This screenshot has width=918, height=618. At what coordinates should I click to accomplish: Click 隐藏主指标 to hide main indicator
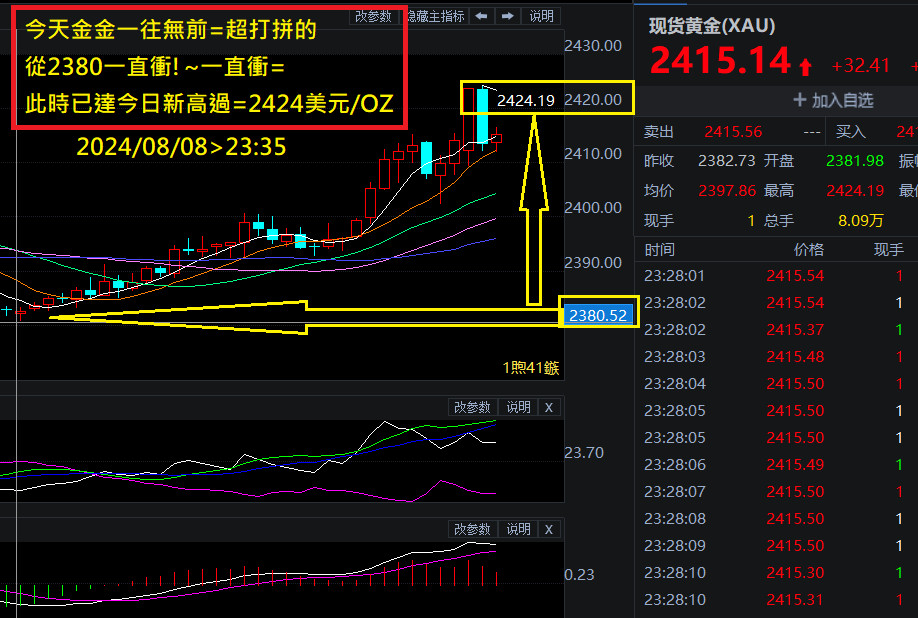tap(437, 16)
